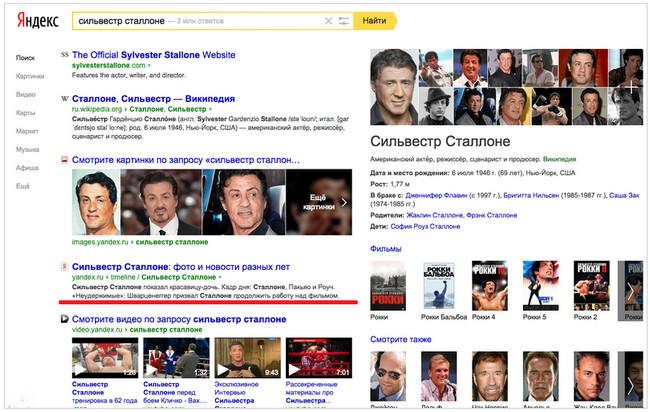Screen dimensions: 650x412
Task: Switch to Музыка section
Action: click(27, 149)
